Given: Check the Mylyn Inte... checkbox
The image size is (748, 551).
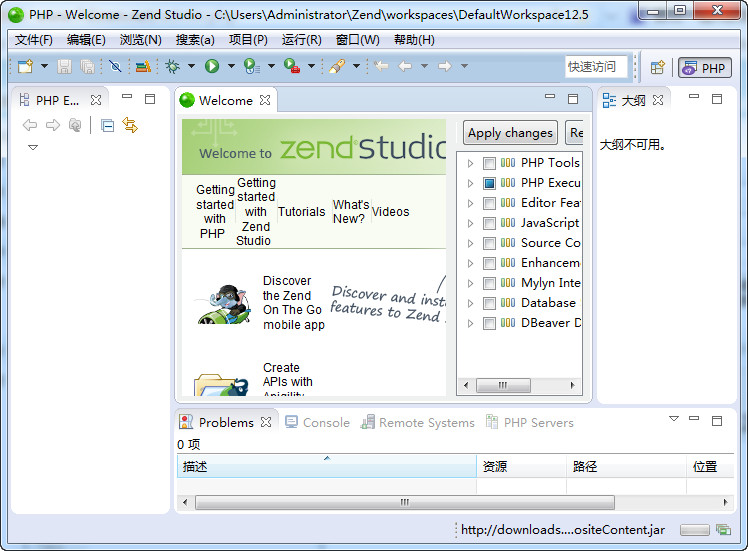Looking at the screenshot, I should [x=489, y=284].
